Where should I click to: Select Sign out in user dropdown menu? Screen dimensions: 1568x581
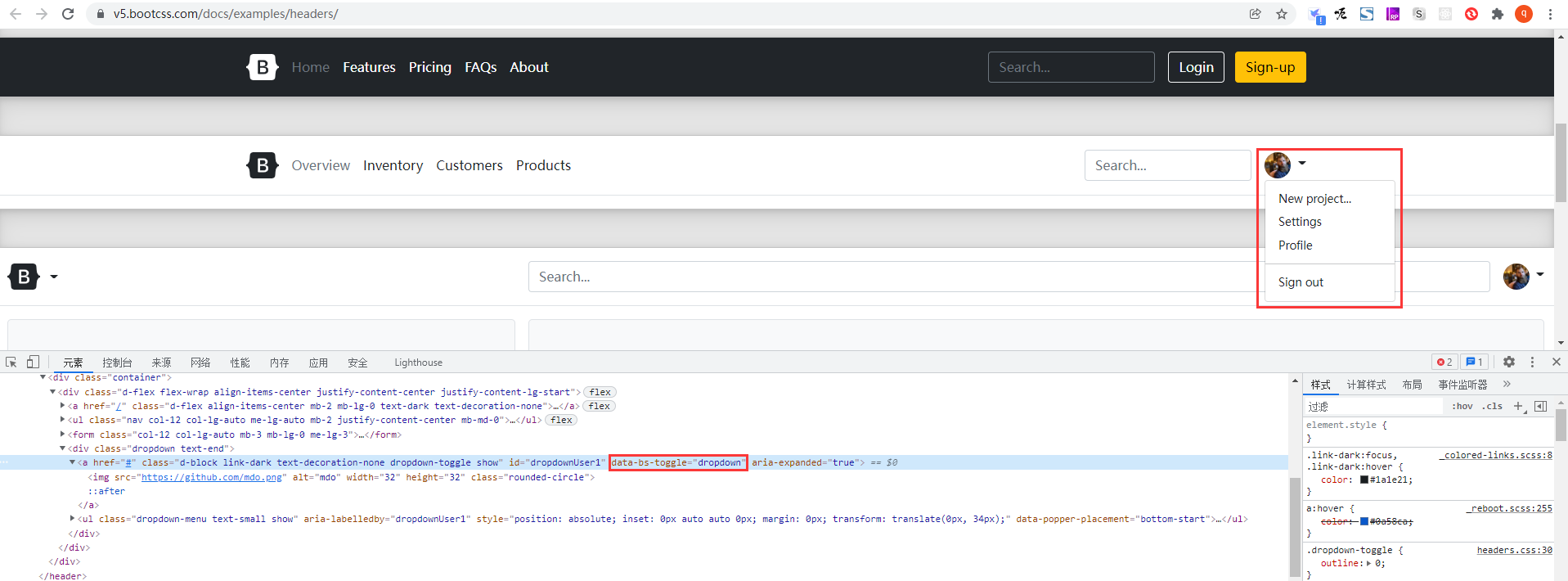(1301, 282)
